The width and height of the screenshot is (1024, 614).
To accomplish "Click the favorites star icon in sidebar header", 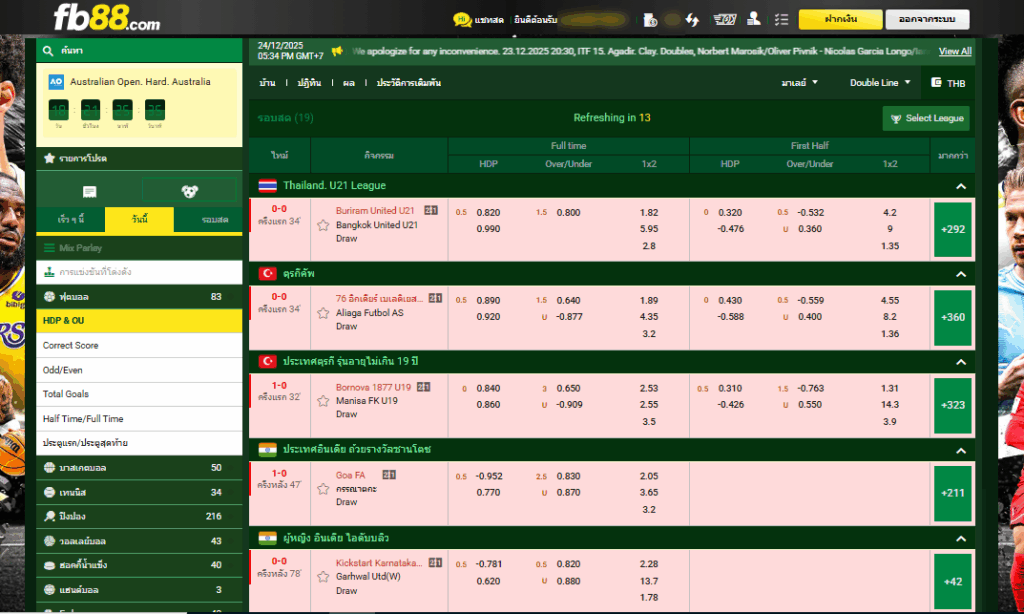I will (x=49, y=158).
